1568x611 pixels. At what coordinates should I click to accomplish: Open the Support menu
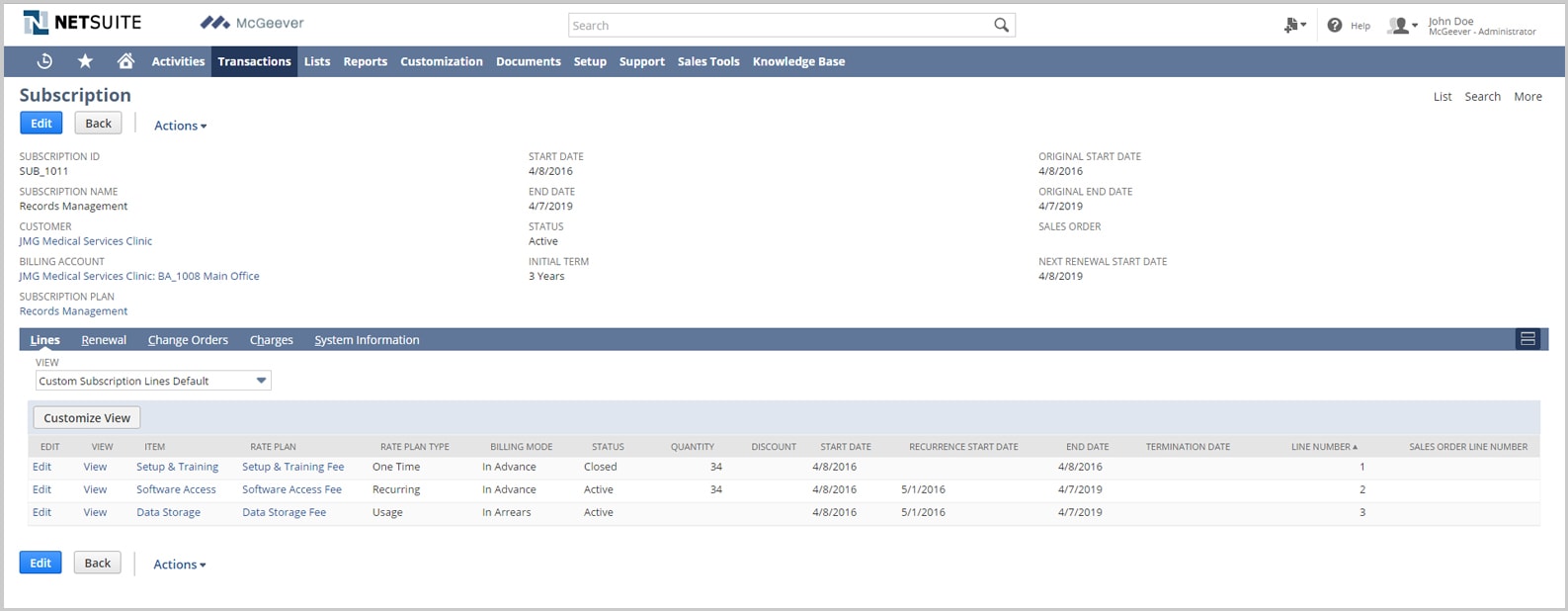click(641, 61)
